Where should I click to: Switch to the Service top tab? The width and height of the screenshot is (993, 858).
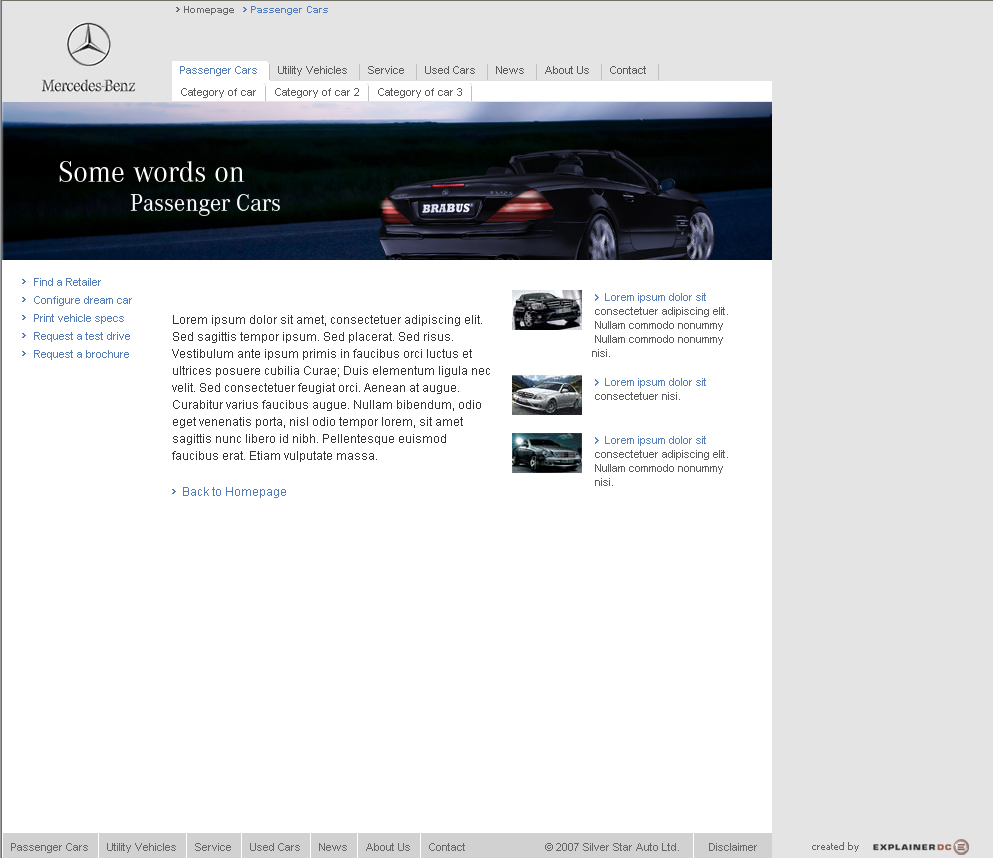385,71
